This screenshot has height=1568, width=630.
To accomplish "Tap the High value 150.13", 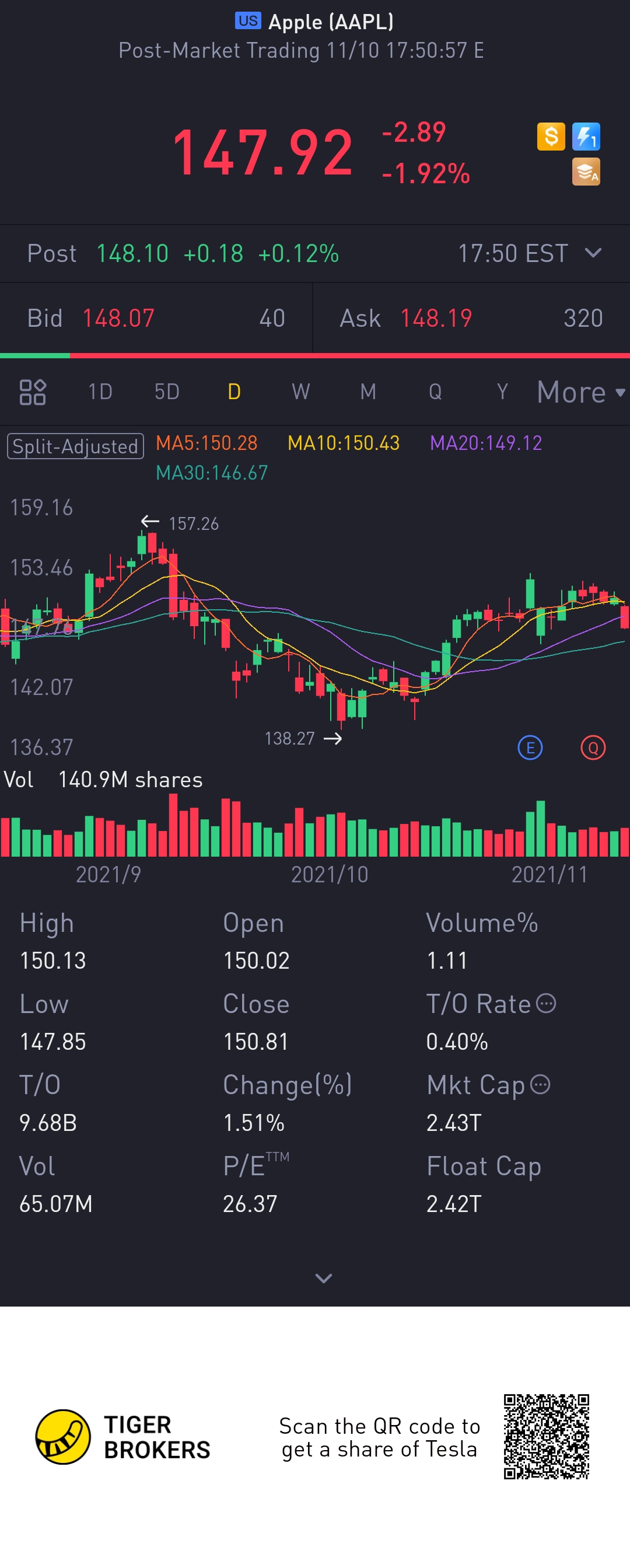I will (53, 961).
